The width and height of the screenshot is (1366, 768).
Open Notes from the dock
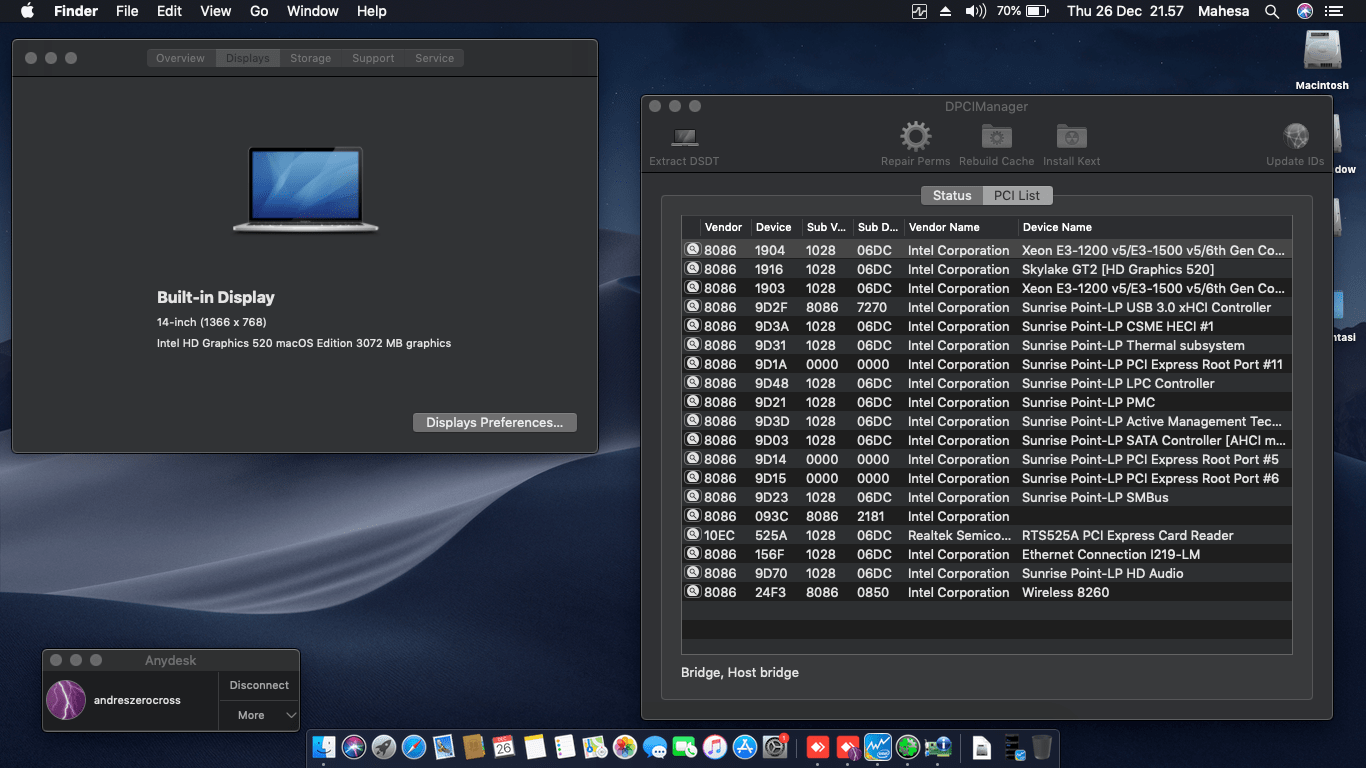534,746
